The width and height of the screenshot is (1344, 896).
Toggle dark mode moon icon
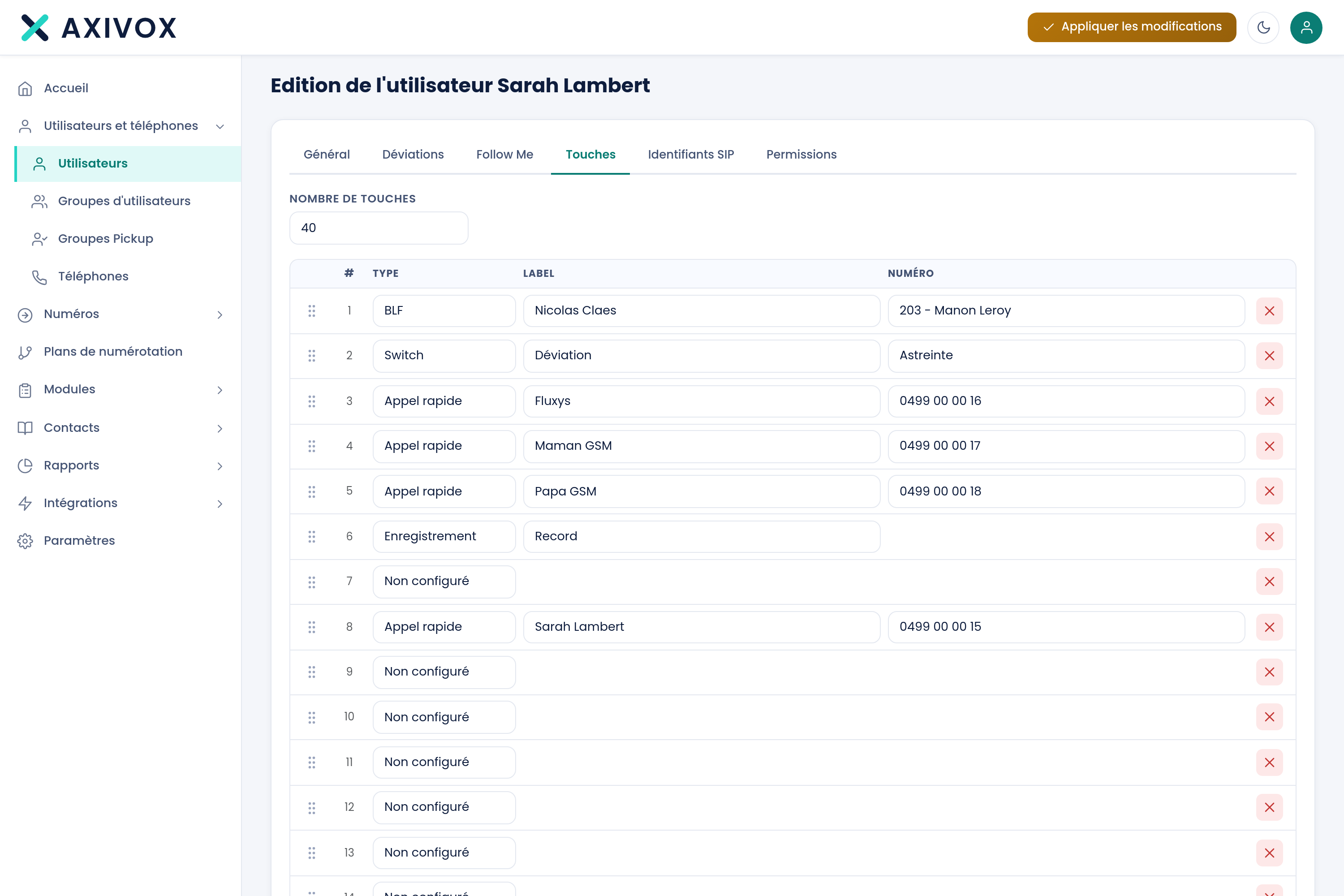pos(1263,27)
